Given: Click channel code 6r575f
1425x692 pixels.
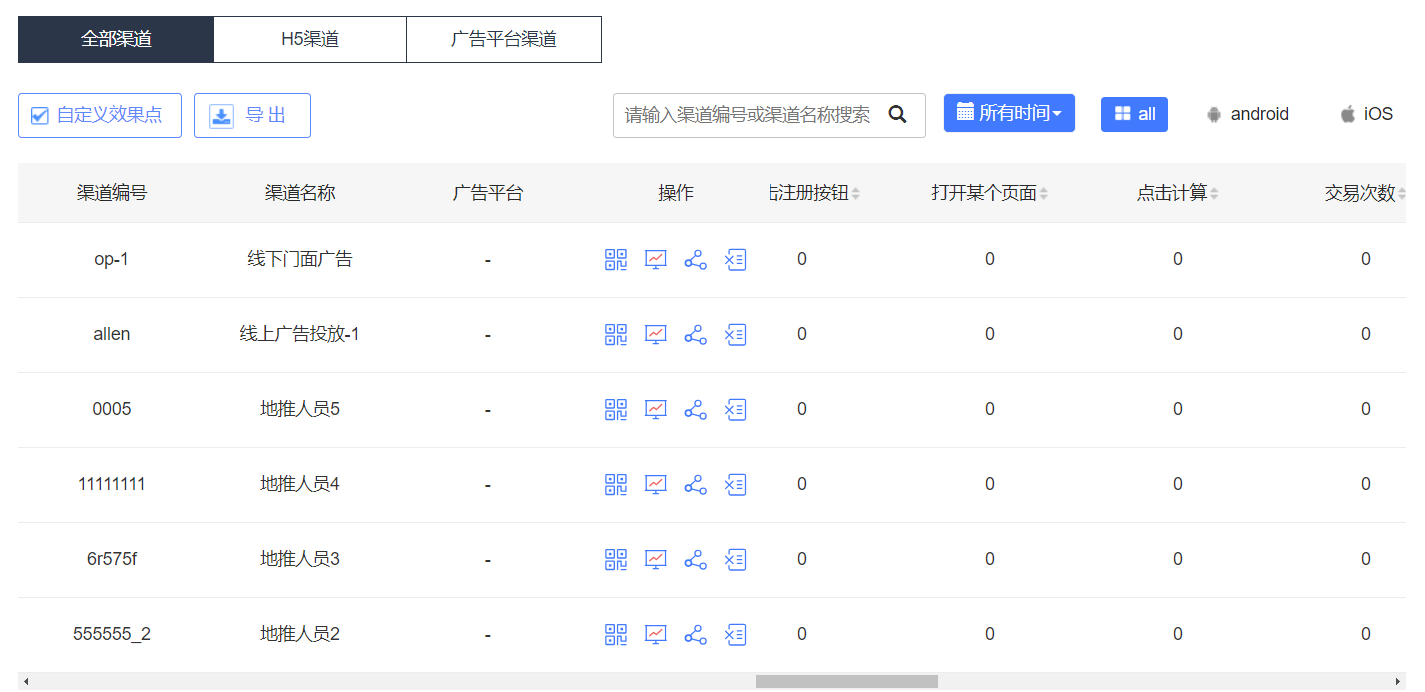Looking at the screenshot, I should pos(112,559).
